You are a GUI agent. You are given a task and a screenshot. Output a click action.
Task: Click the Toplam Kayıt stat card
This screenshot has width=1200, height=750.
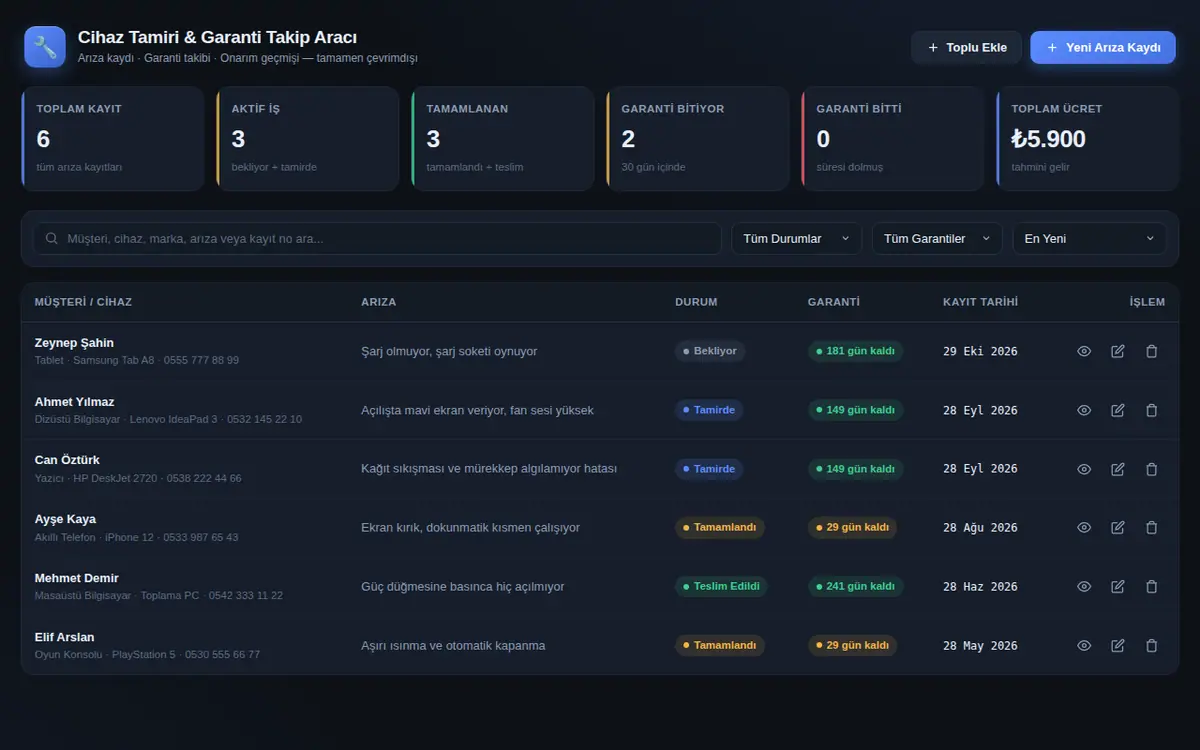(x=112, y=138)
